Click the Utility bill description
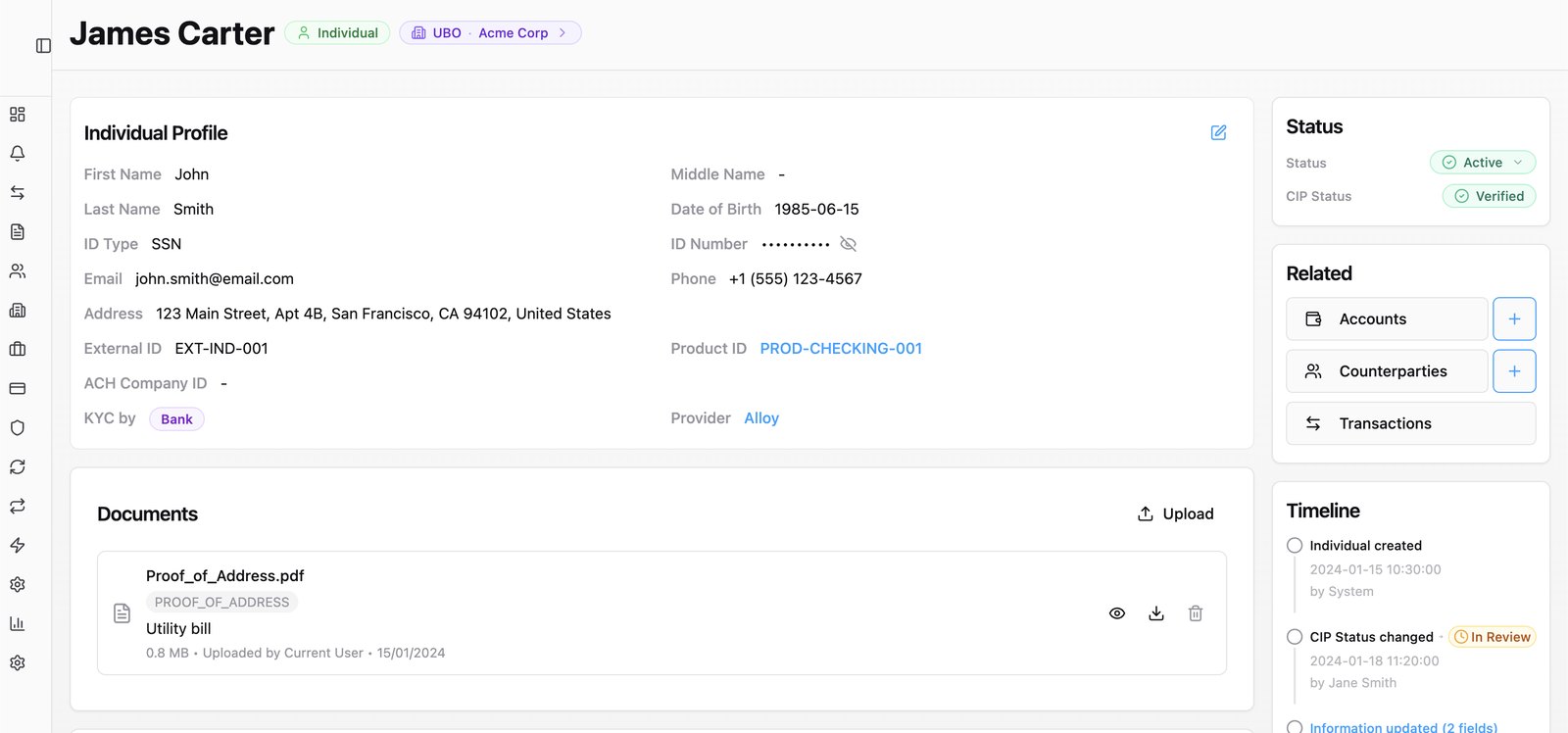This screenshot has width=1568, height=733. (x=178, y=629)
